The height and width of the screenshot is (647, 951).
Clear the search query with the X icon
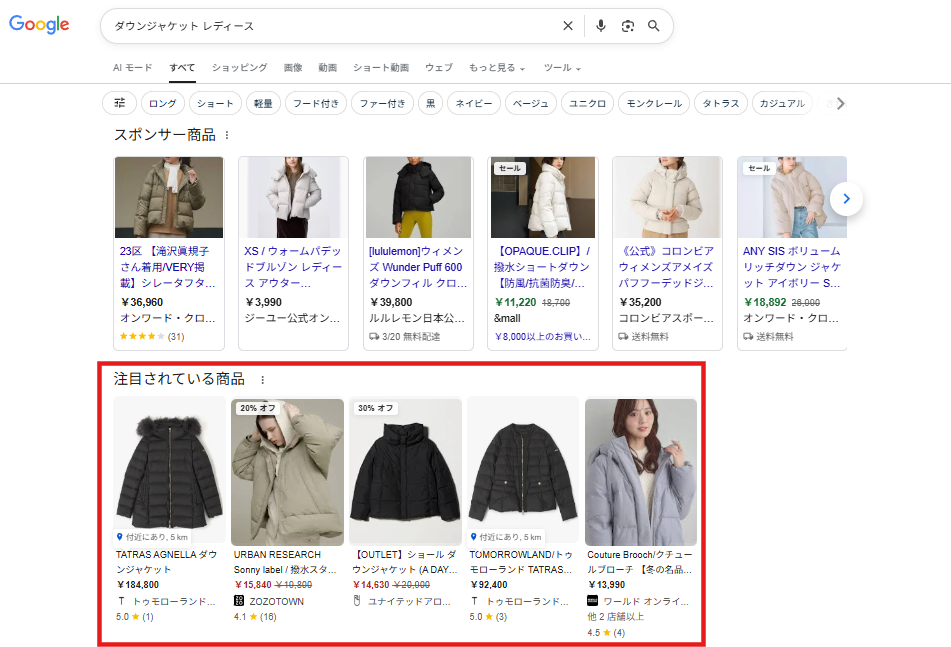click(567, 25)
